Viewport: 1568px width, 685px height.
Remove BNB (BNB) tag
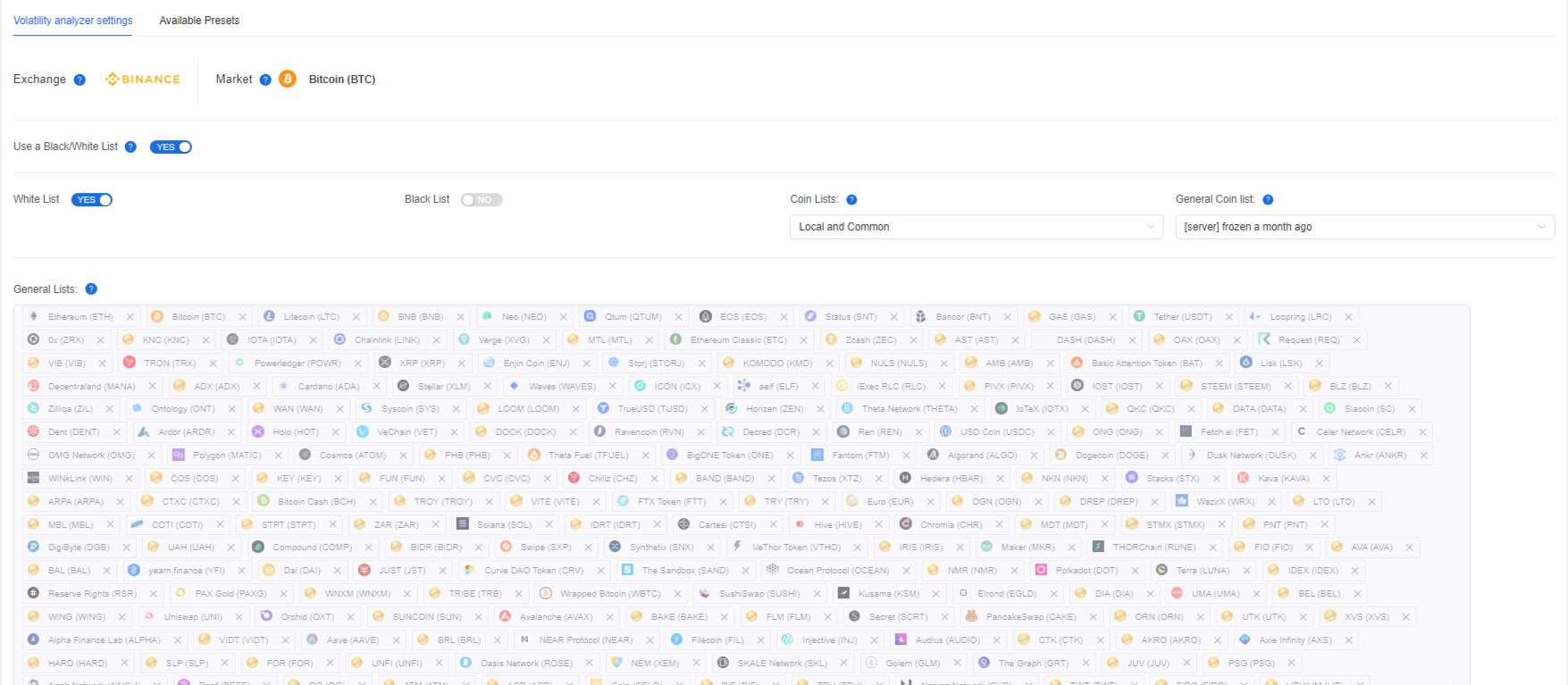pos(460,317)
